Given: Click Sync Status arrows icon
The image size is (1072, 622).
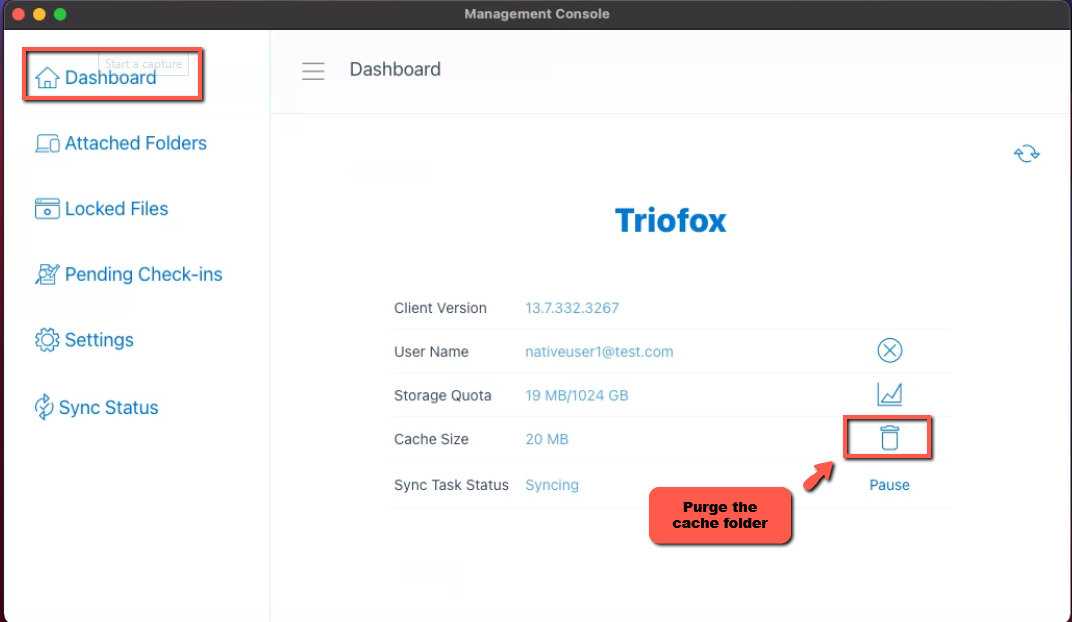Looking at the screenshot, I should [44, 407].
